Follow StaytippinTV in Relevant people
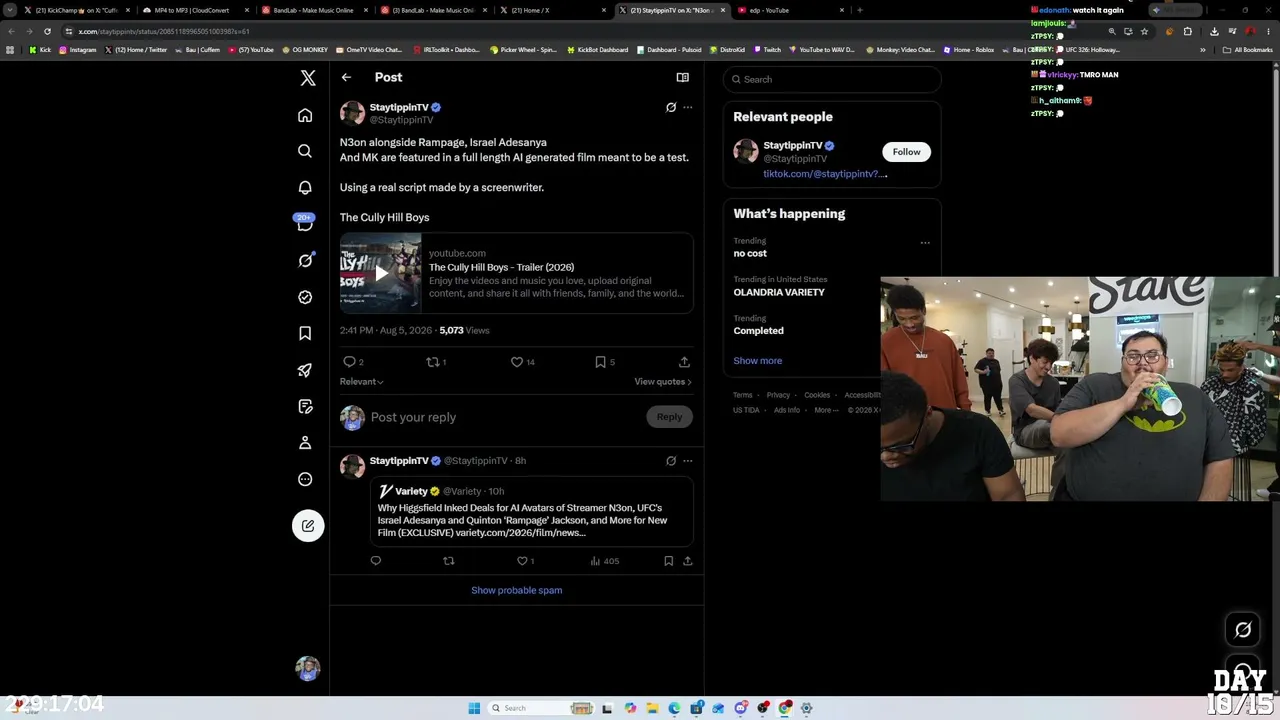The height and width of the screenshot is (720, 1280). (906, 152)
